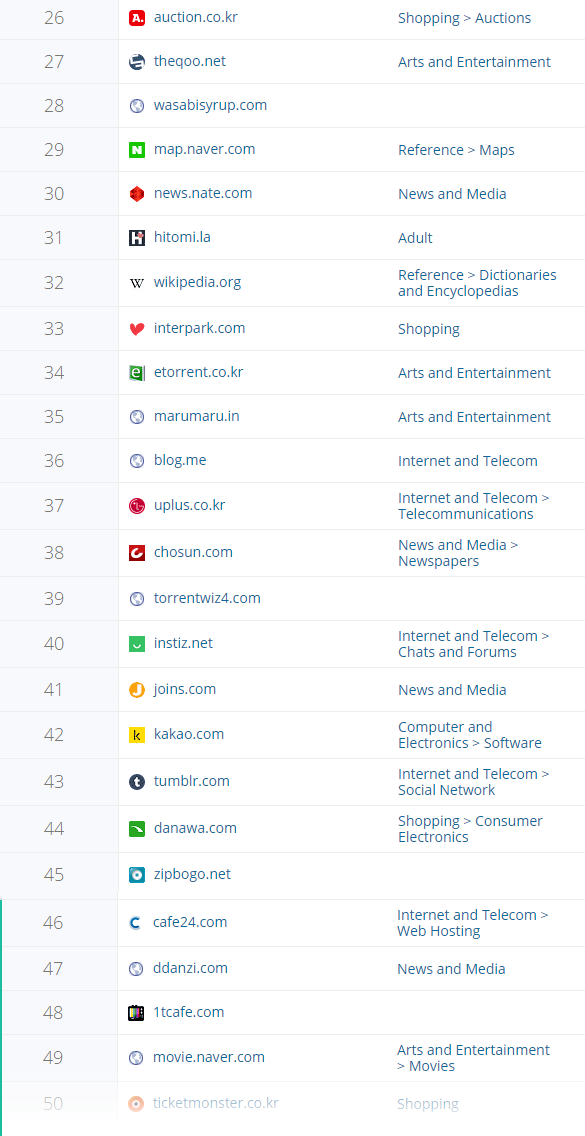This screenshot has height=1136, width=585.
Task: Click the auction.co.kr red favicon
Action: point(137,18)
